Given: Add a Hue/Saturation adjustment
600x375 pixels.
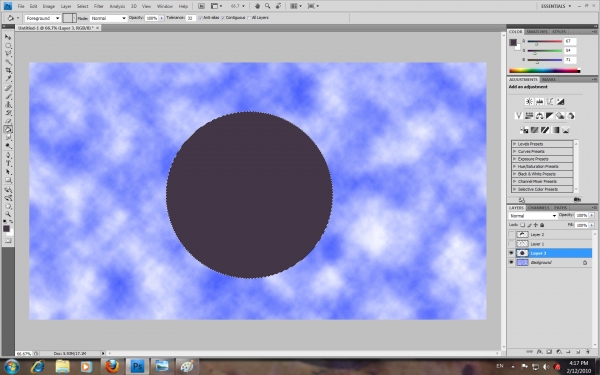Looking at the screenshot, I should tap(529, 115).
